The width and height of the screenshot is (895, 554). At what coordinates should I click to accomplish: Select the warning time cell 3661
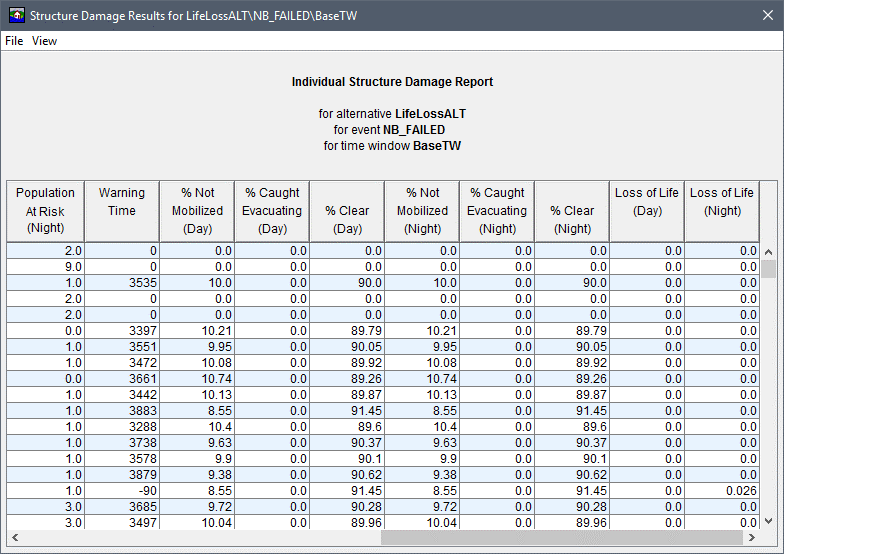tap(122, 379)
